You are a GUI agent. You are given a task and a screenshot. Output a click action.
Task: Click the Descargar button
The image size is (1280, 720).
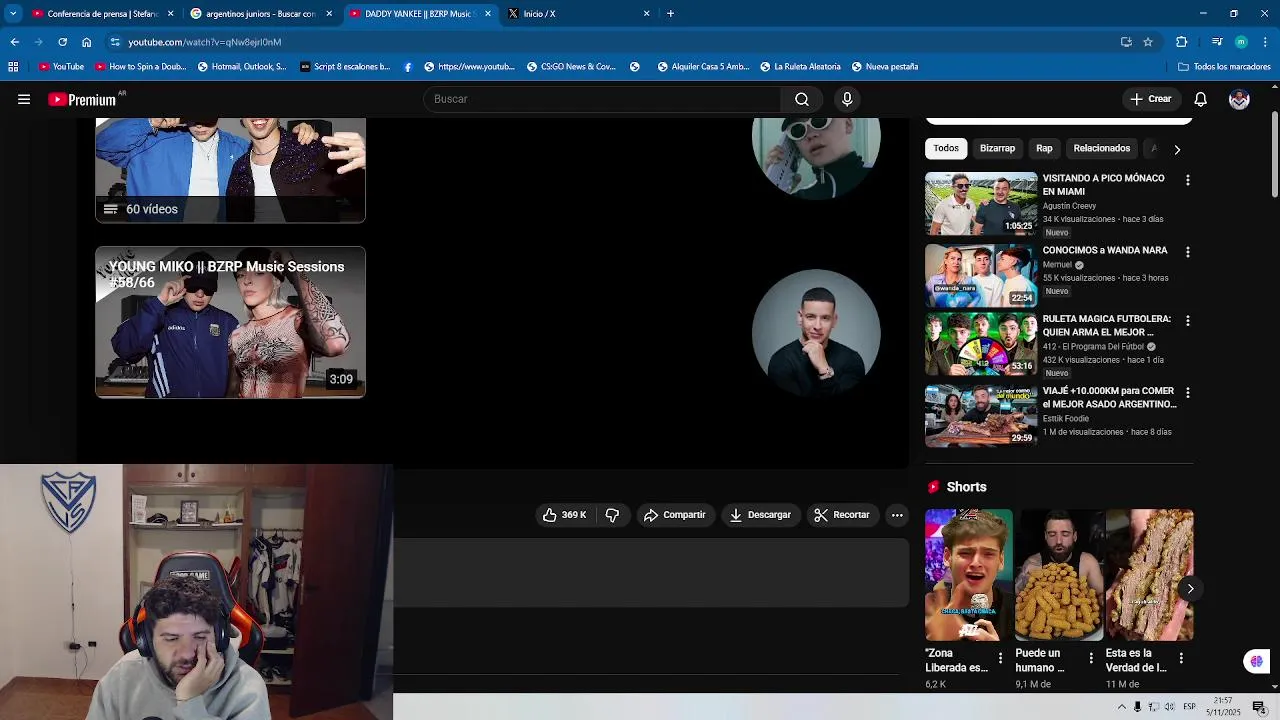pos(760,515)
